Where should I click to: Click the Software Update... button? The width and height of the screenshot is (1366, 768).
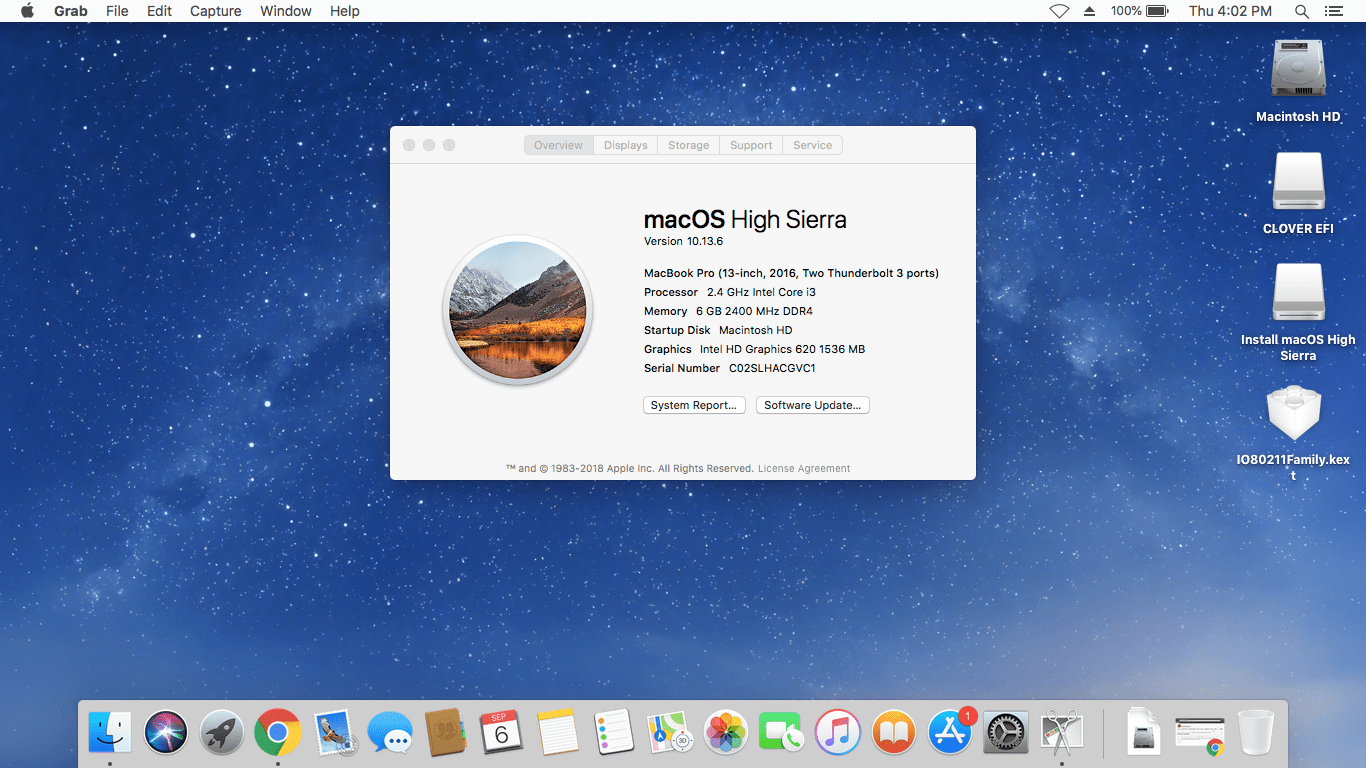813,405
